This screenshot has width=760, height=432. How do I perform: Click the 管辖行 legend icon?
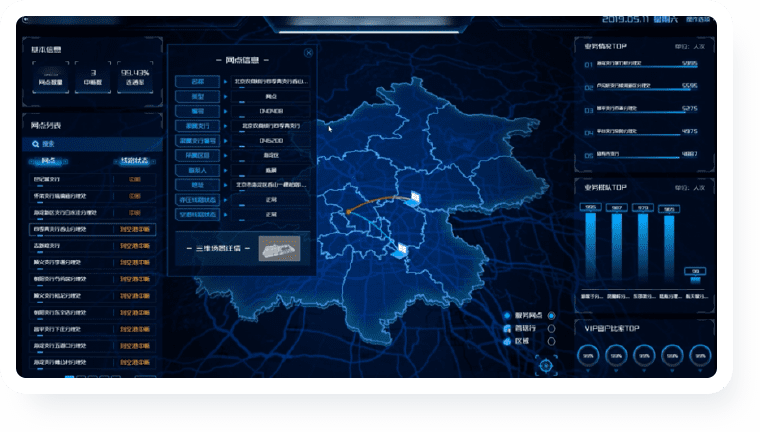click(507, 329)
